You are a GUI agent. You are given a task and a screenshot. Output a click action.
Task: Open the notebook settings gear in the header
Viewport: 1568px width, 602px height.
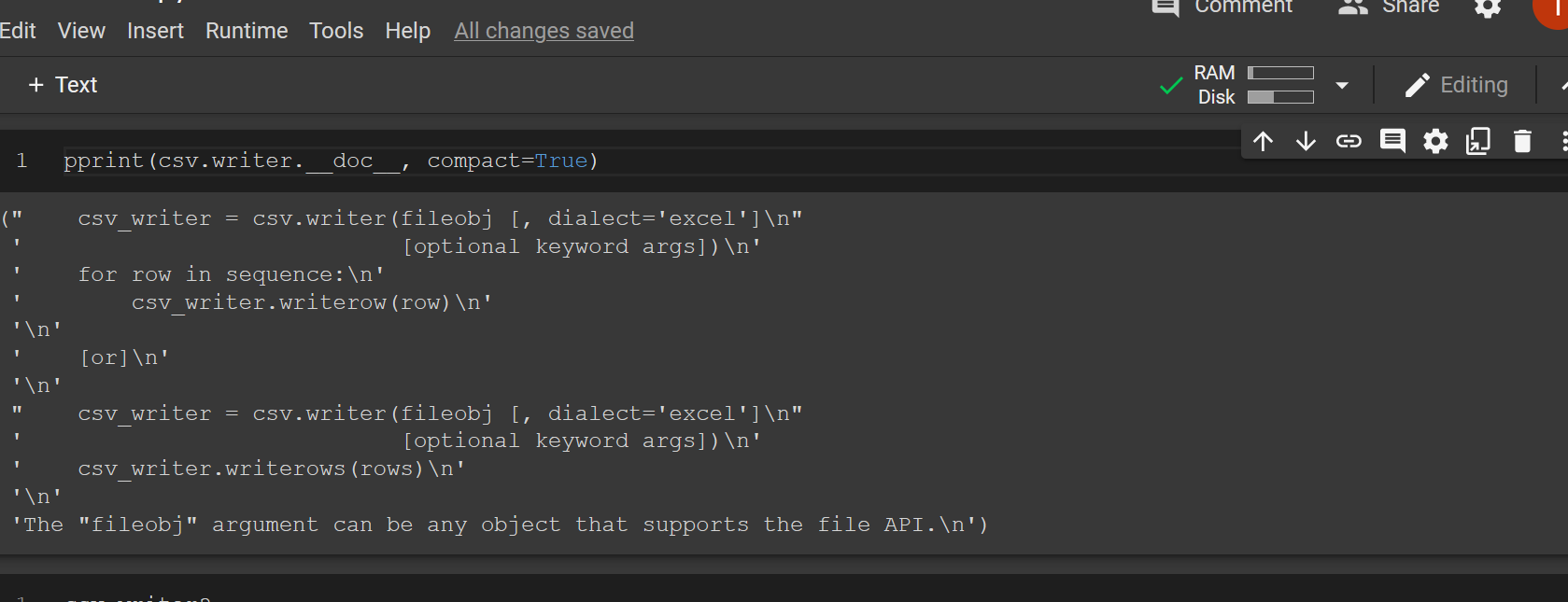(1487, 9)
